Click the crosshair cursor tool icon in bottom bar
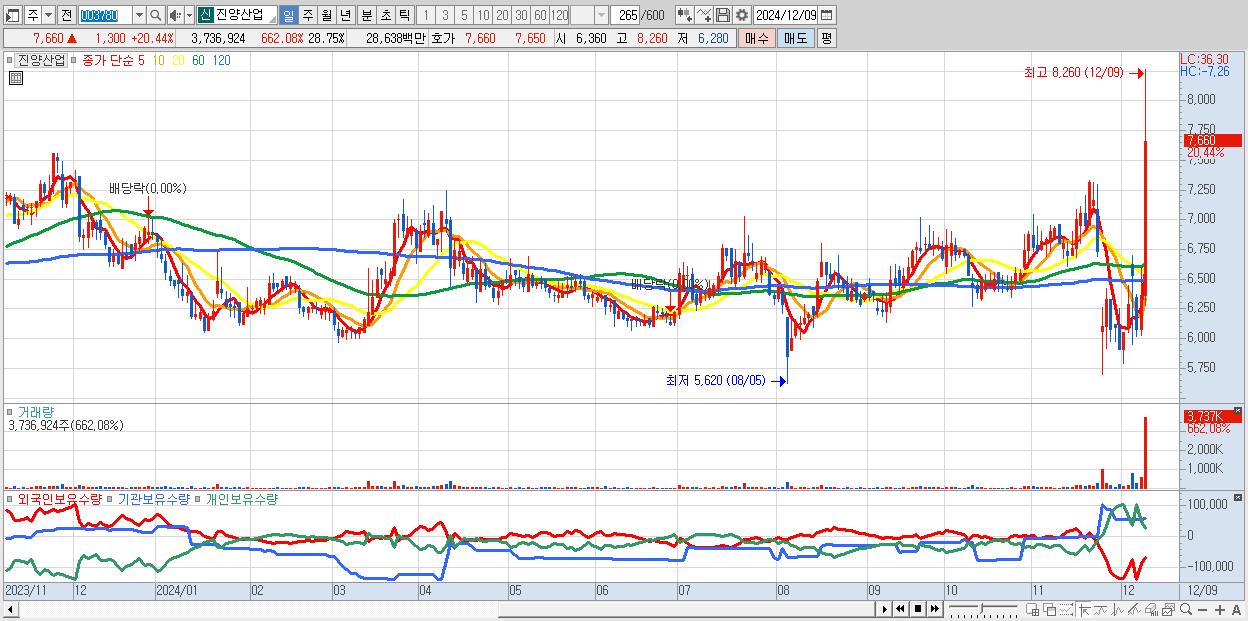The width and height of the screenshot is (1248, 621). (x=1084, y=610)
